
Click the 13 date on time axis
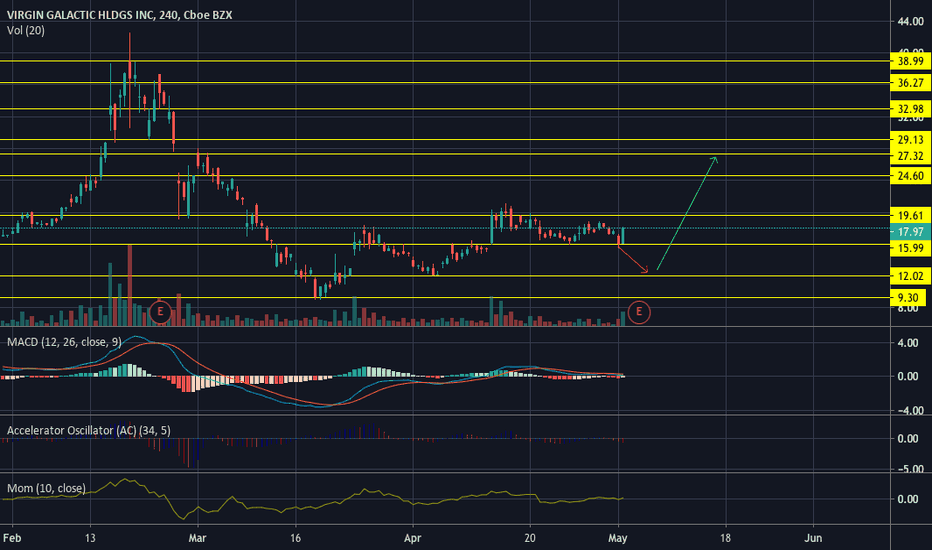(90, 538)
